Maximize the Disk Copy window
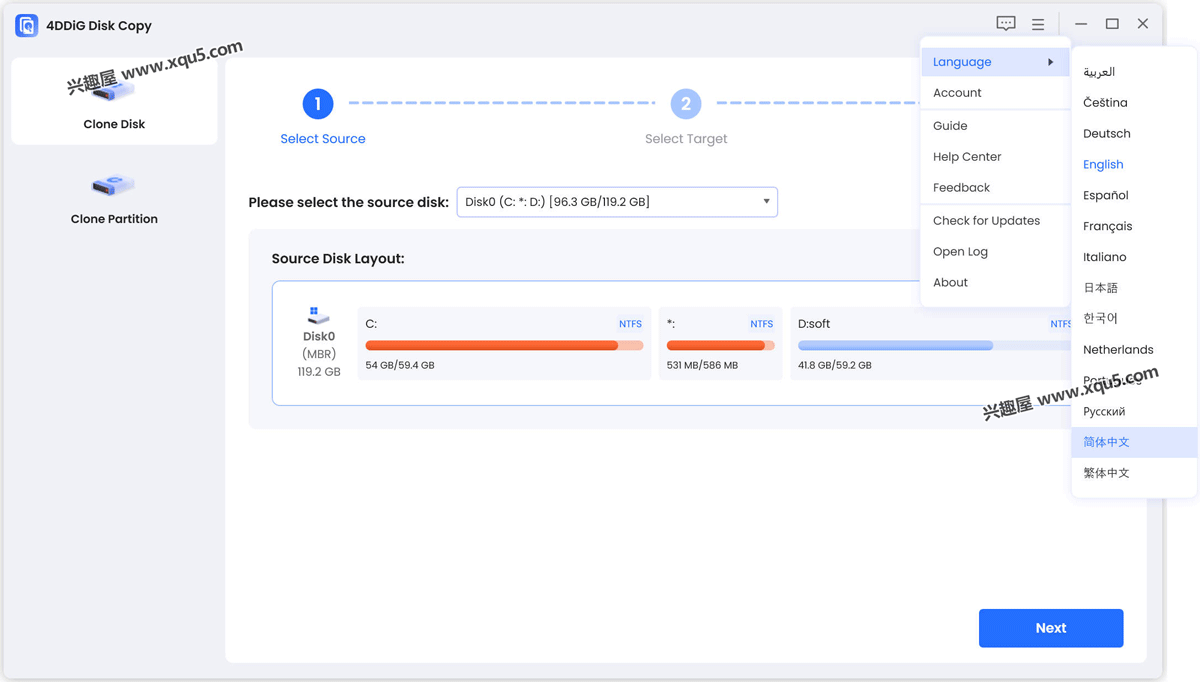This screenshot has width=1200, height=682. coord(1112,24)
